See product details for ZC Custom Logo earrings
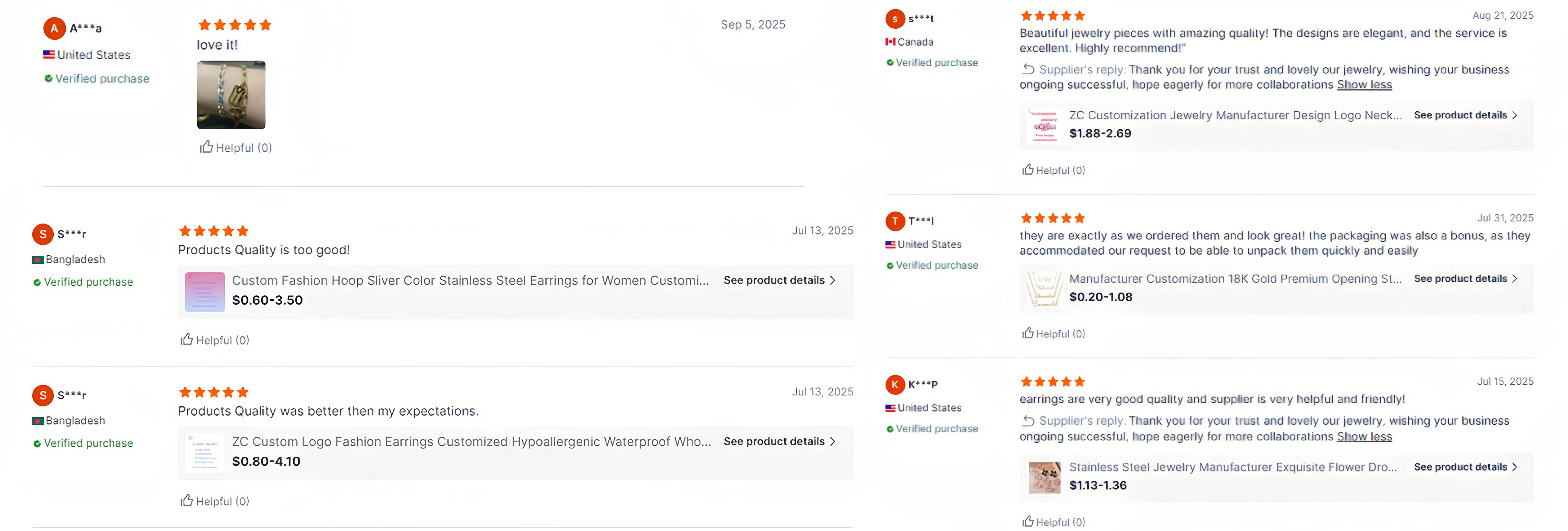The width and height of the screenshot is (1568, 531). click(x=779, y=442)
